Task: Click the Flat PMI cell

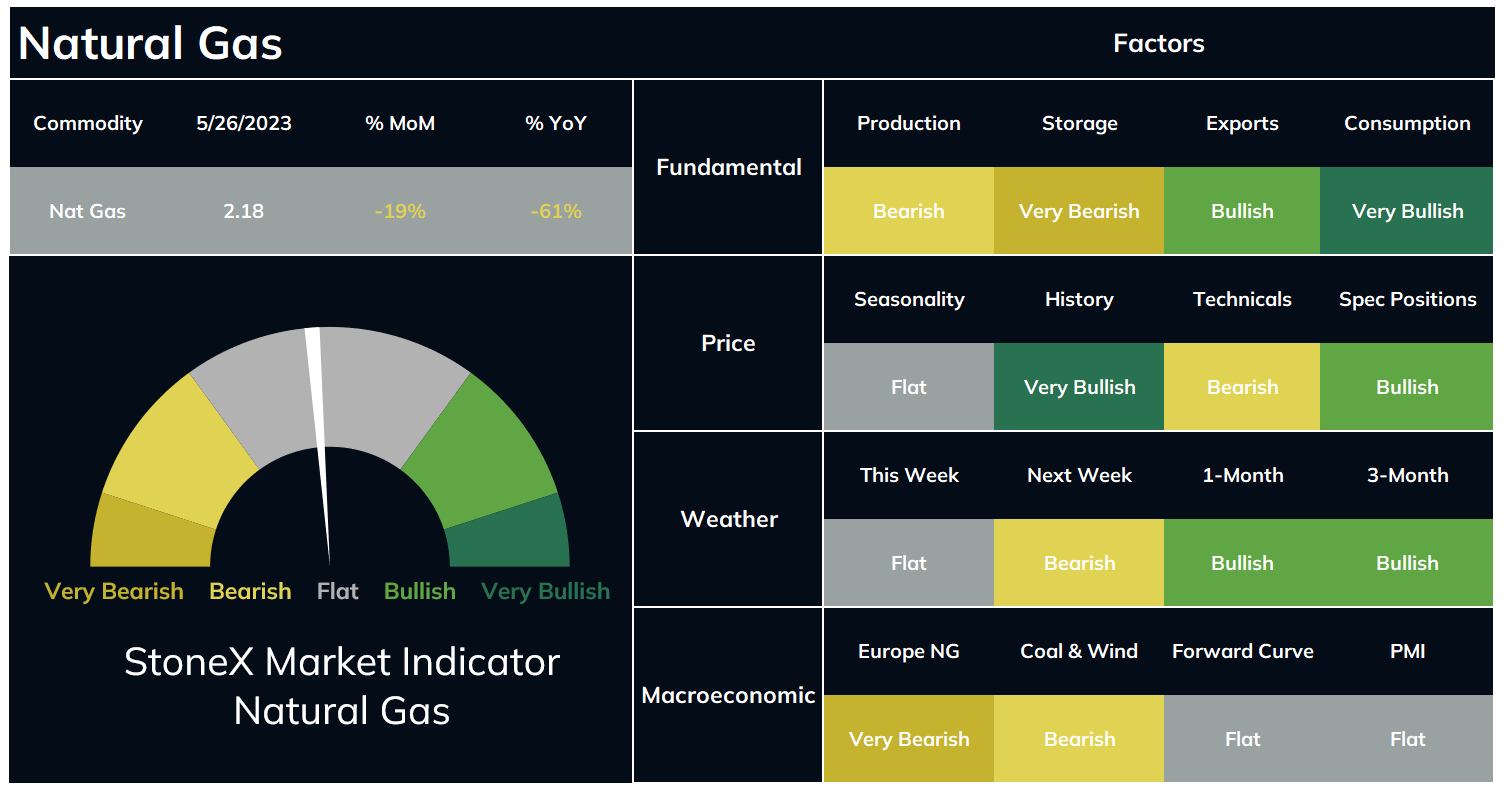Action: (1407, 739)
